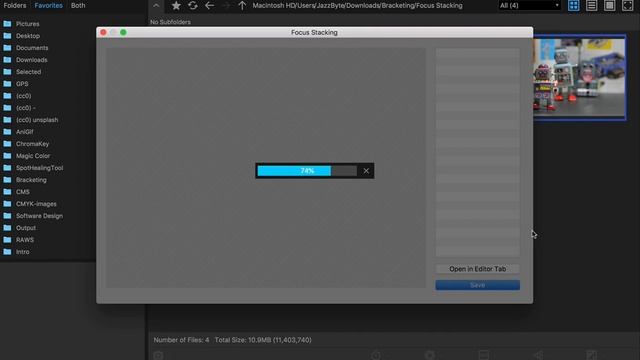The width and height of the screenshot is (640, 360).
Task: Switch to thumbnail grid view
Action: pos(573,5)
